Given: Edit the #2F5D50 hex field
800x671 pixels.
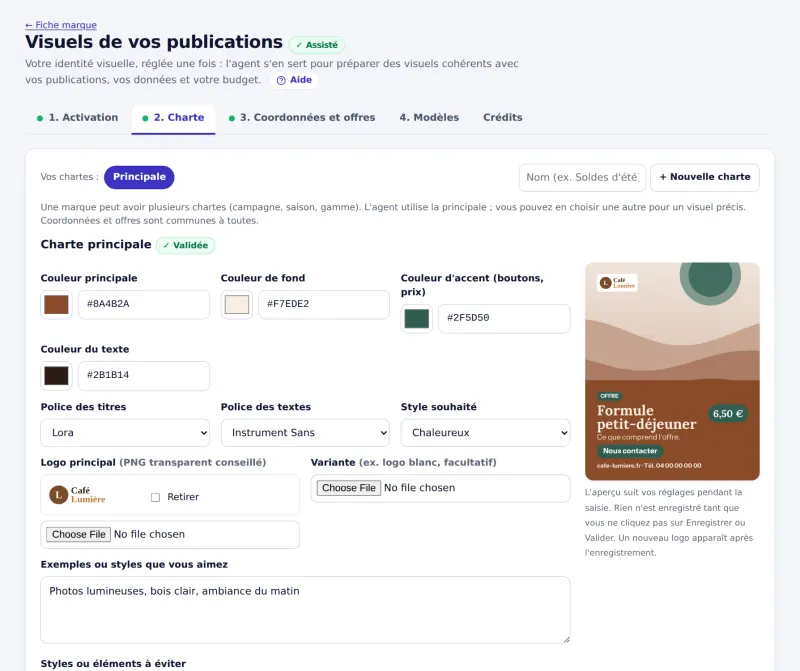Looking at the screenshot, I should pos(504,319).
